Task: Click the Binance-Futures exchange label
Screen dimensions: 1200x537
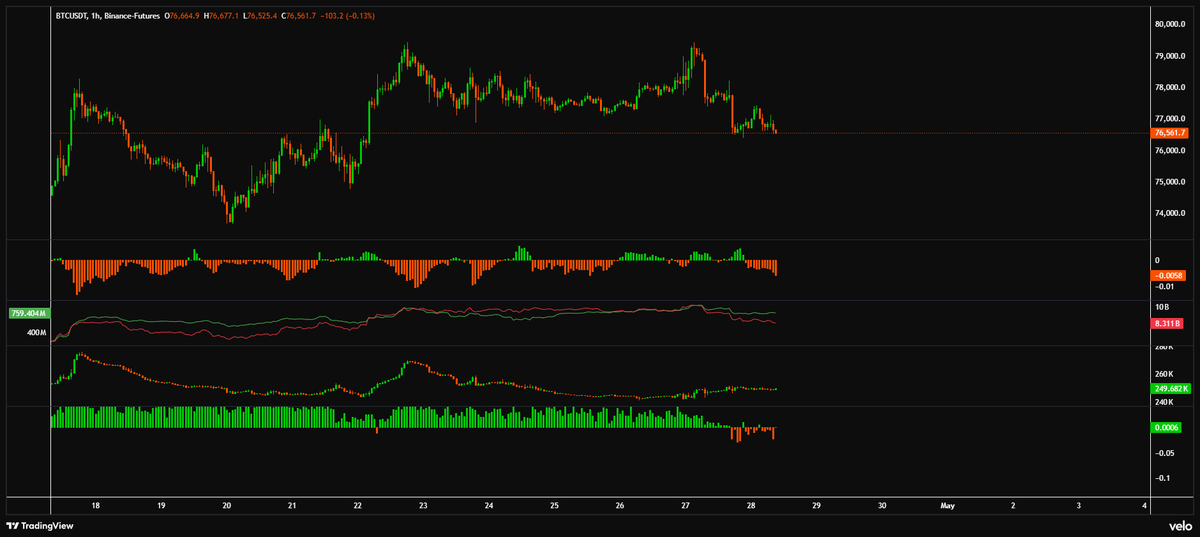Action: tap(135, 15)
